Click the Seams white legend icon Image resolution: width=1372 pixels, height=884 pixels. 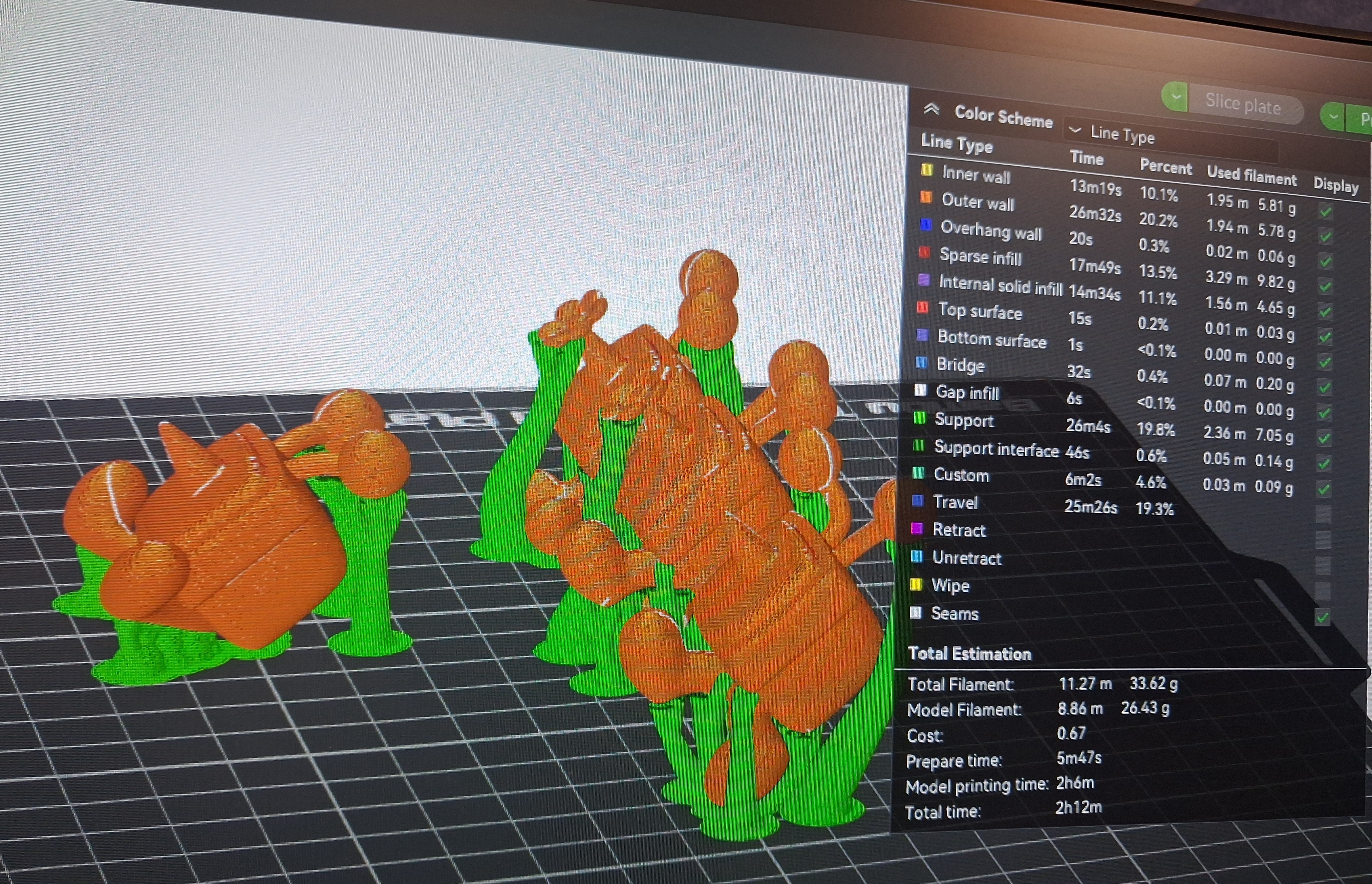click(916, 612)
